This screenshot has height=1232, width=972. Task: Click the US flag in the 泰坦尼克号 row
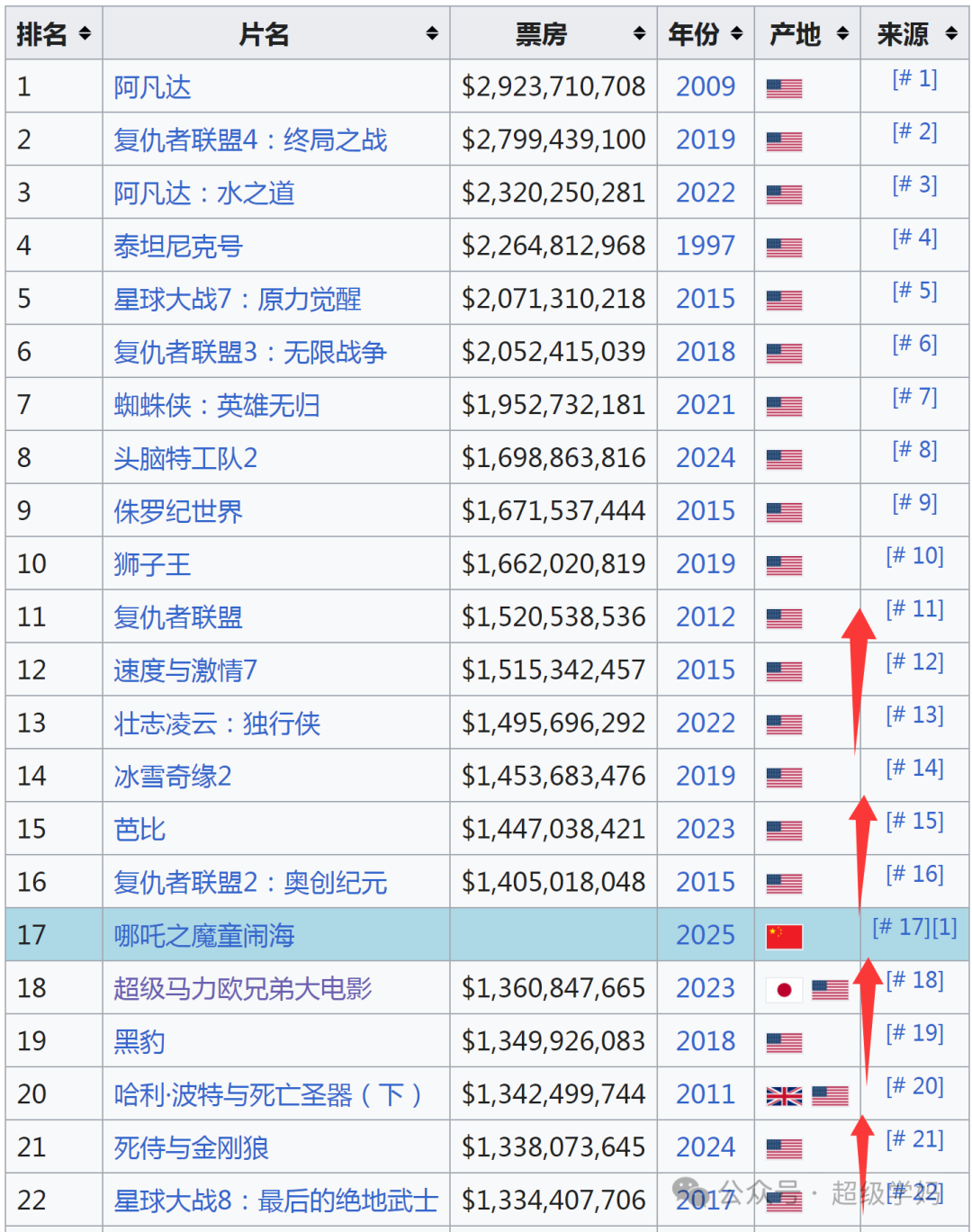(784, 247)
